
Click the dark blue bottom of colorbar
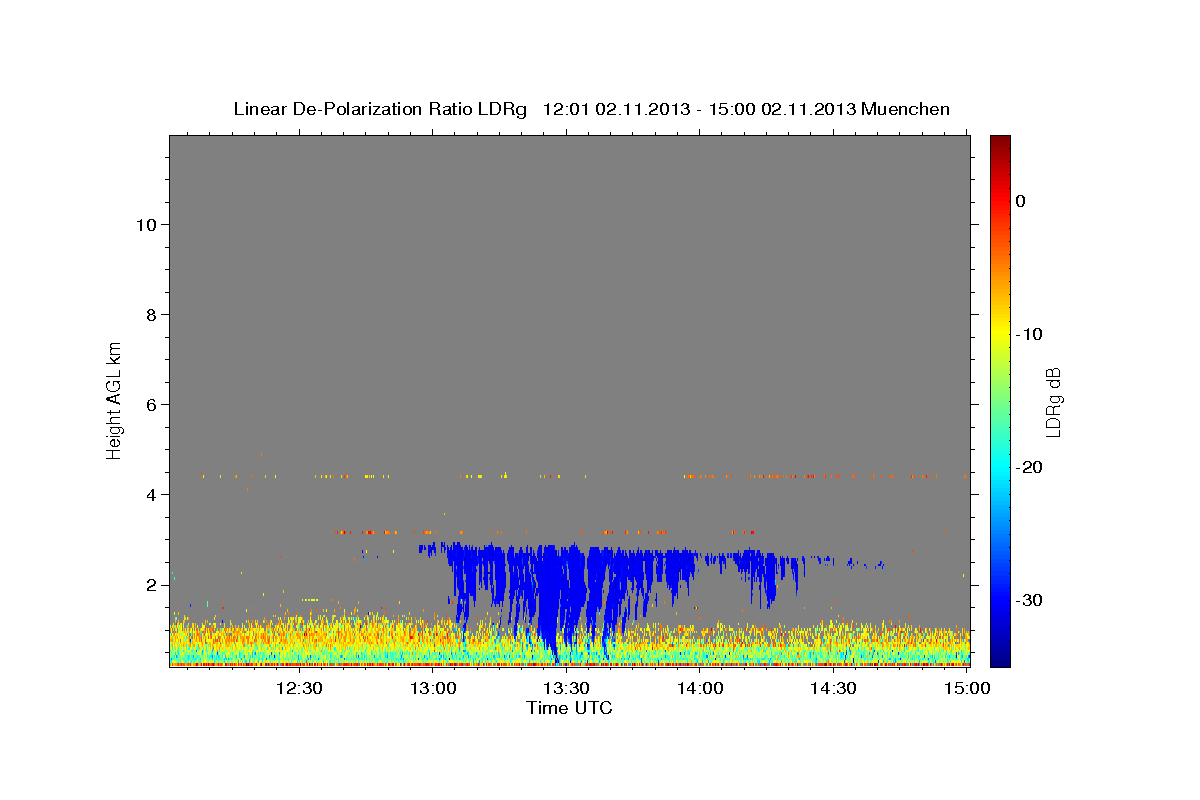1000,655
